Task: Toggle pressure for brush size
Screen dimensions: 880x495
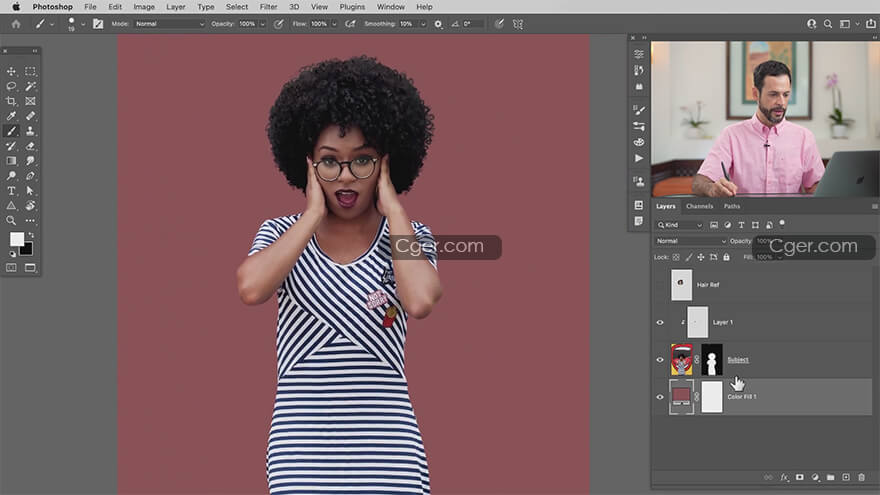Action: (x=499, y=24)
